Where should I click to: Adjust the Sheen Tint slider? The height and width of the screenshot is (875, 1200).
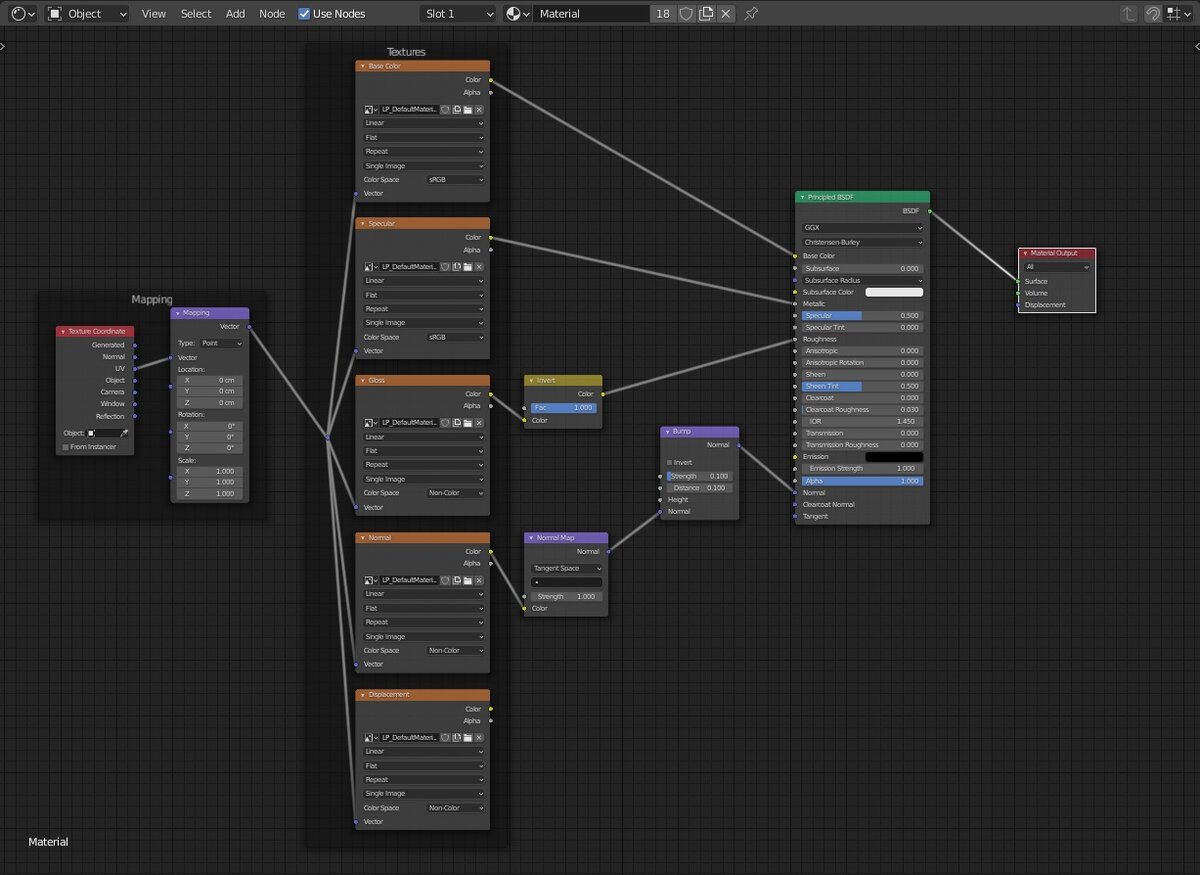[863, 386]
